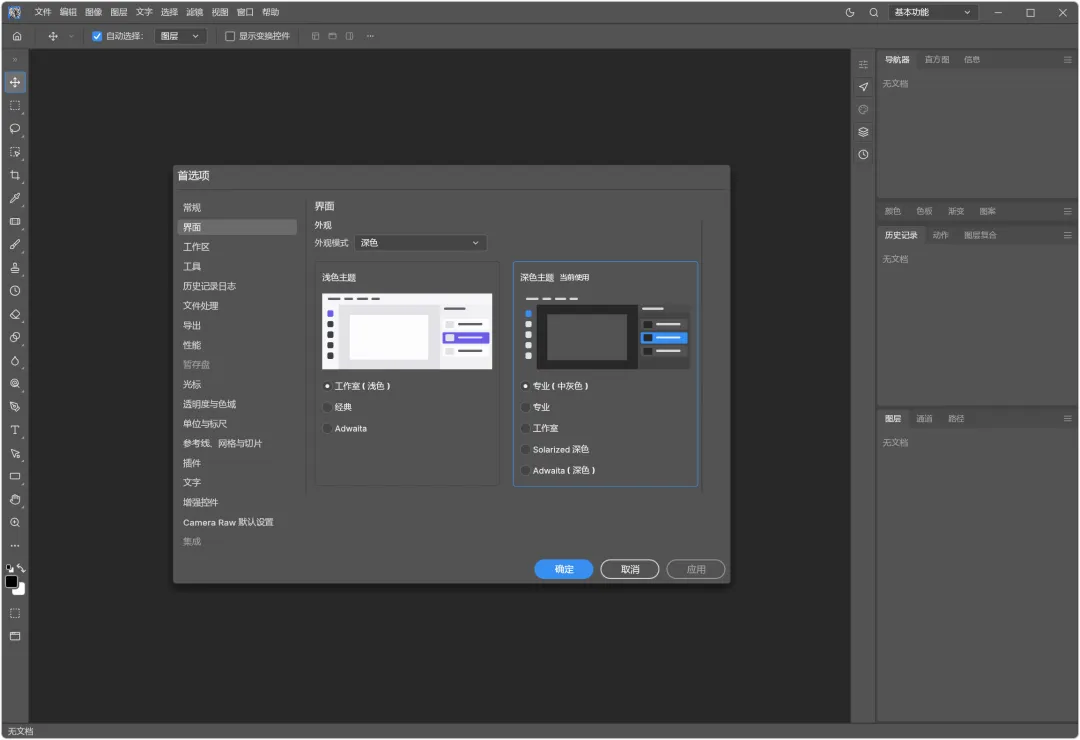The height and width of the screenshot is (740, 1080).
Task: Select the eraser tool
Action: click(x=15, y=314)
